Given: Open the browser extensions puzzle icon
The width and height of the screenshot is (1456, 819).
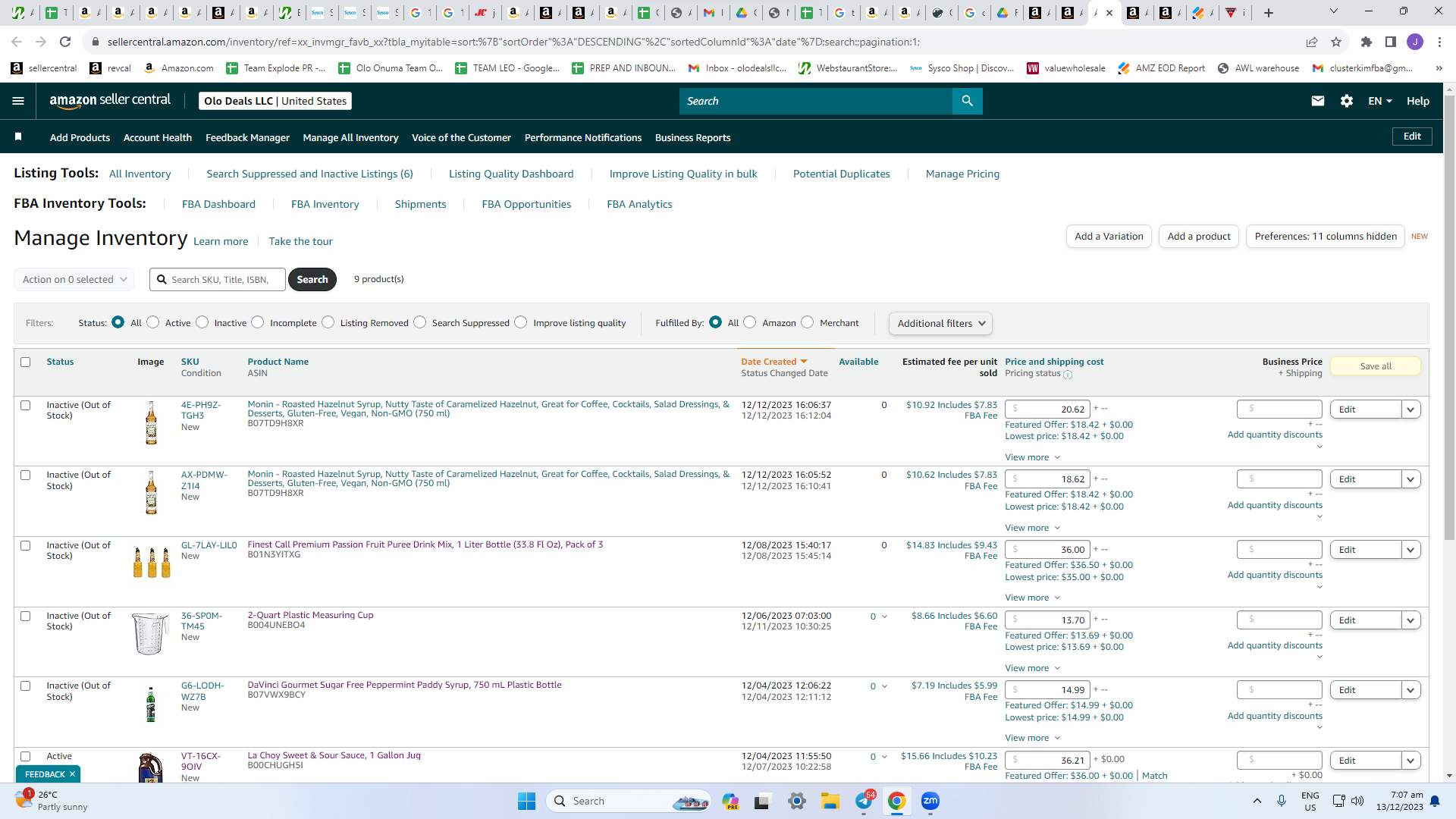Looking at the screenshot, I should point(1367,42).
